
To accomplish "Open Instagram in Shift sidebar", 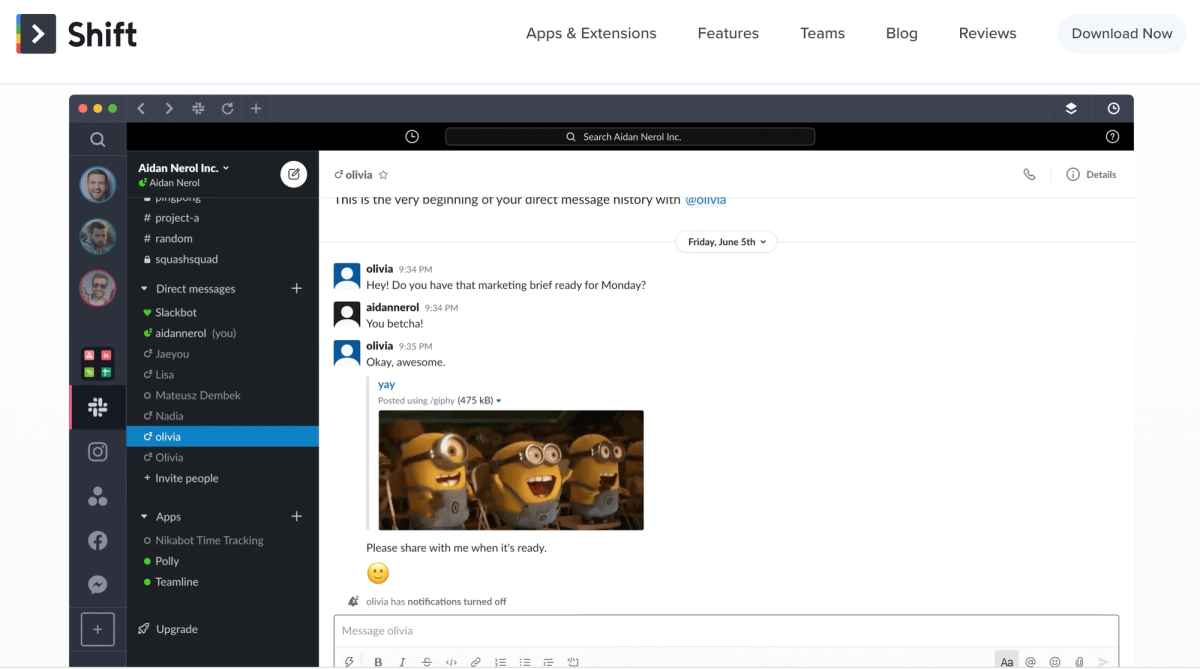I will coord(97,452).
